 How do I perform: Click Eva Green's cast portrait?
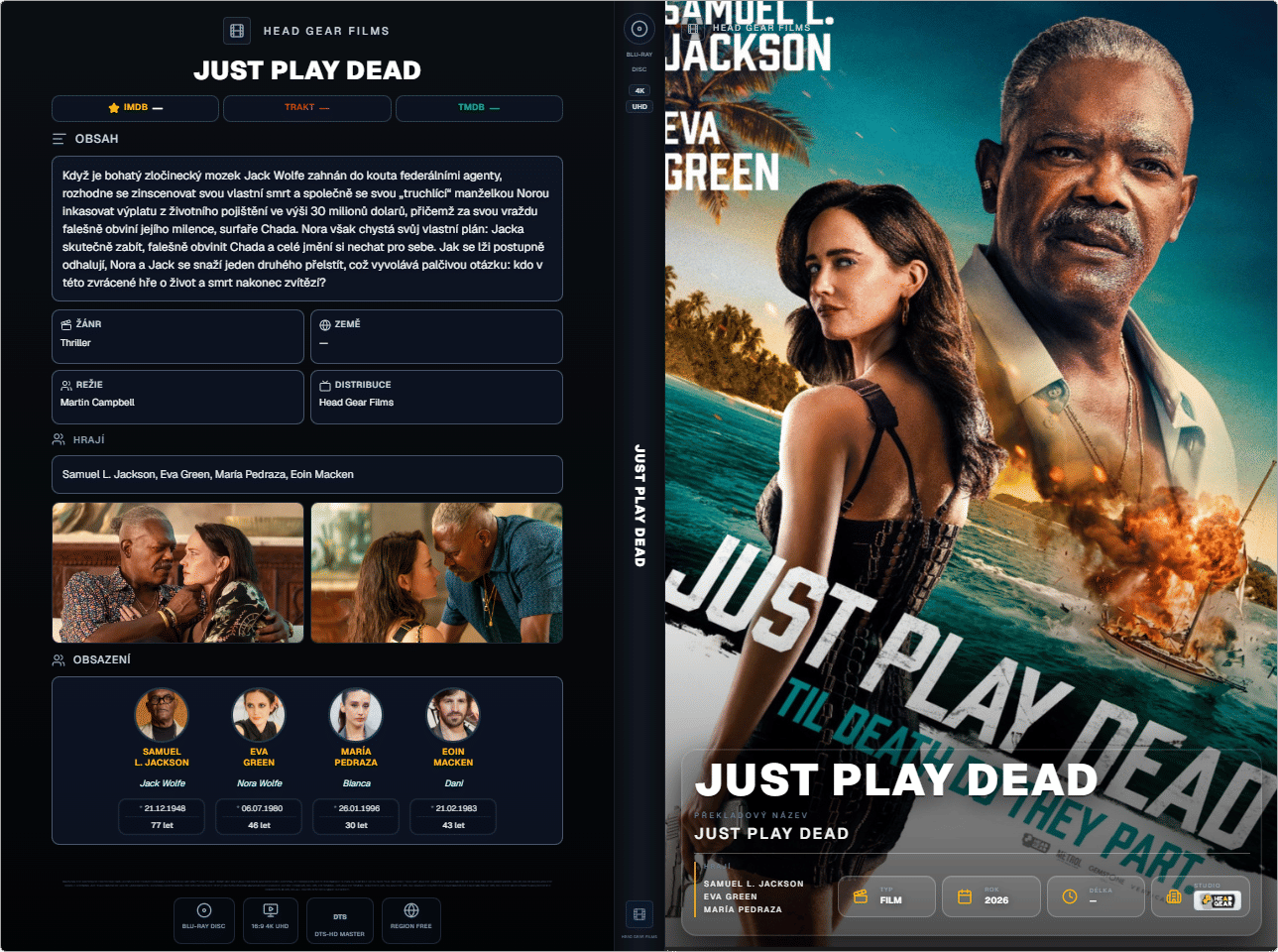click(259, 715)
